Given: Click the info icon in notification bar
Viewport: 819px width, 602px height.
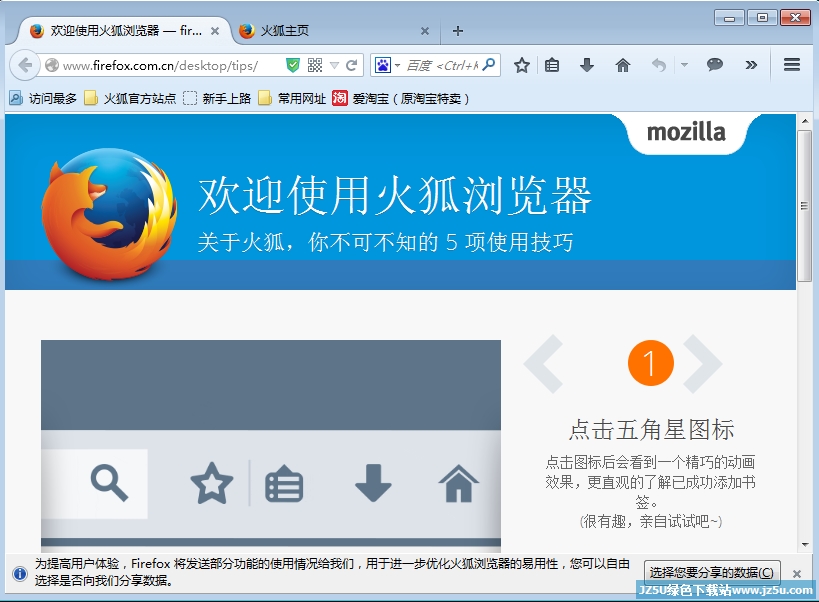Looking at the screenshot, I should [x=20, y=574].
